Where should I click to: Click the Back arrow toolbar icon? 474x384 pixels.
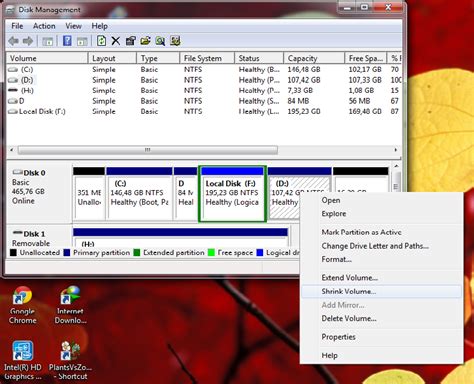[x=13, y=41]
